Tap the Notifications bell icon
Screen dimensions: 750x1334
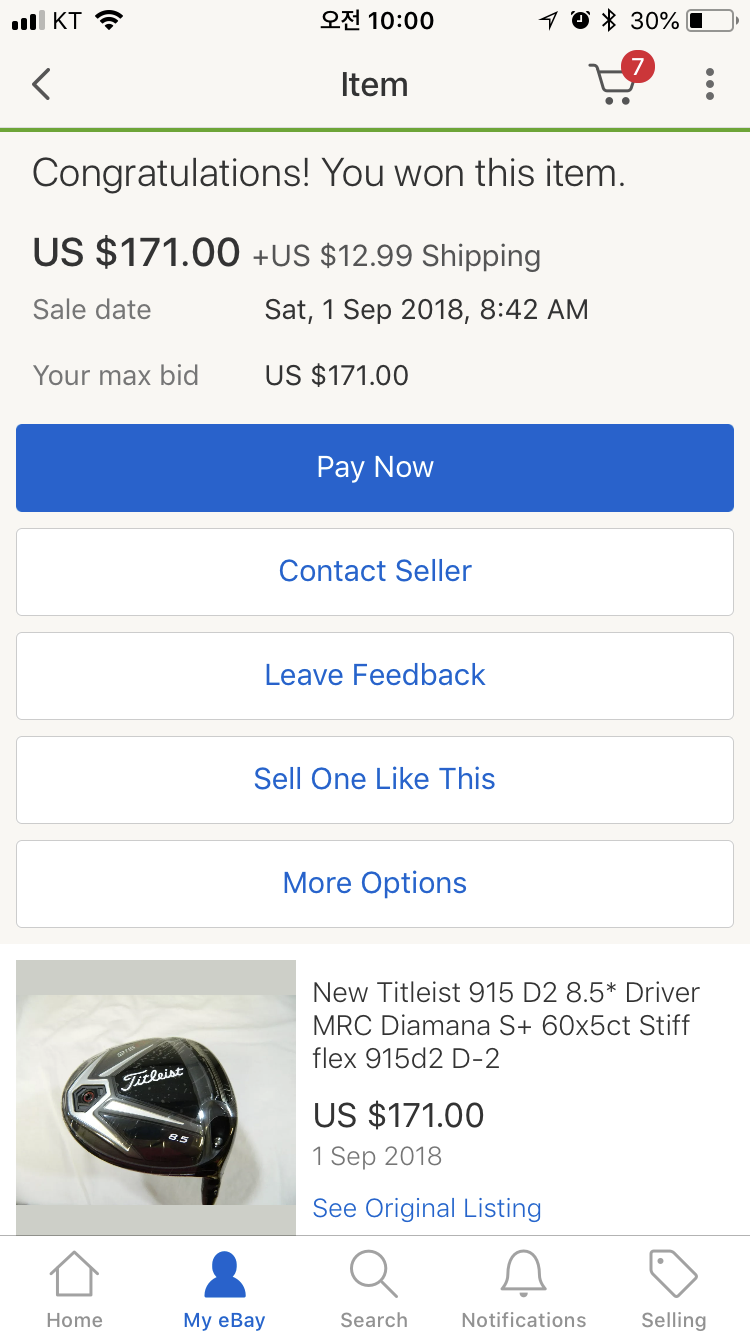click(523, 1276)
